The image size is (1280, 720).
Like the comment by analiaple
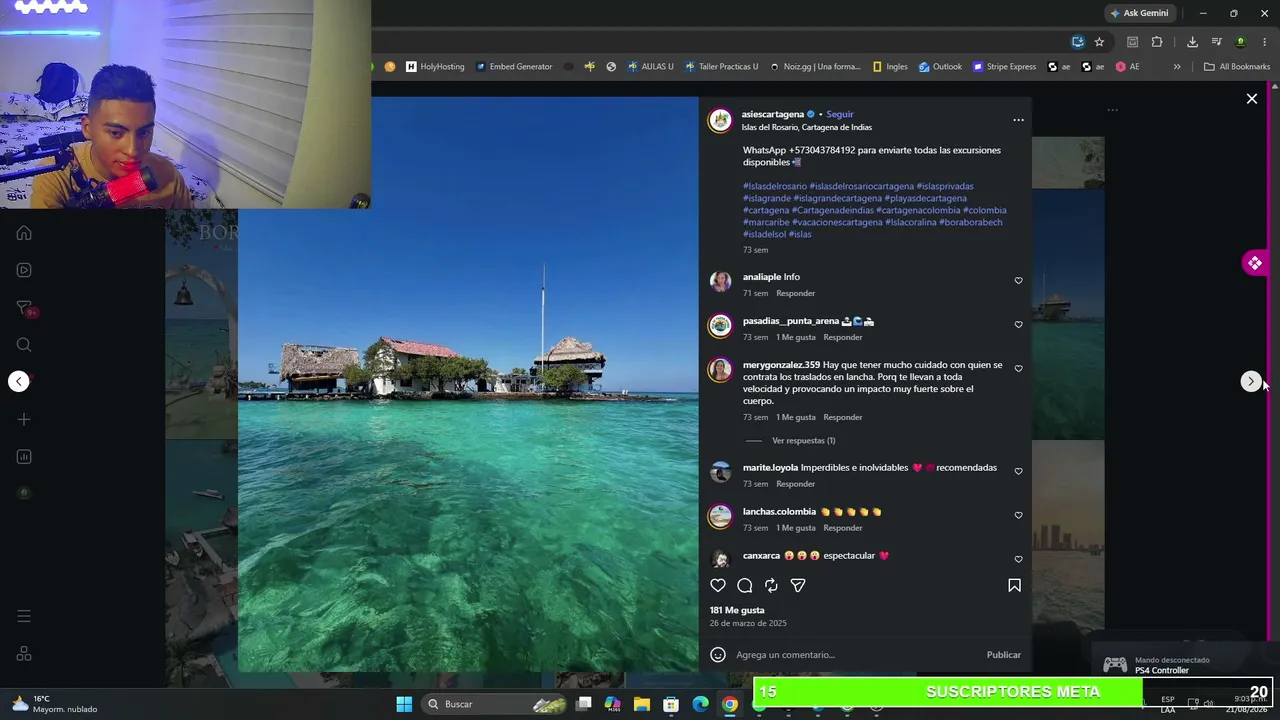click(x=1018, y=281)
